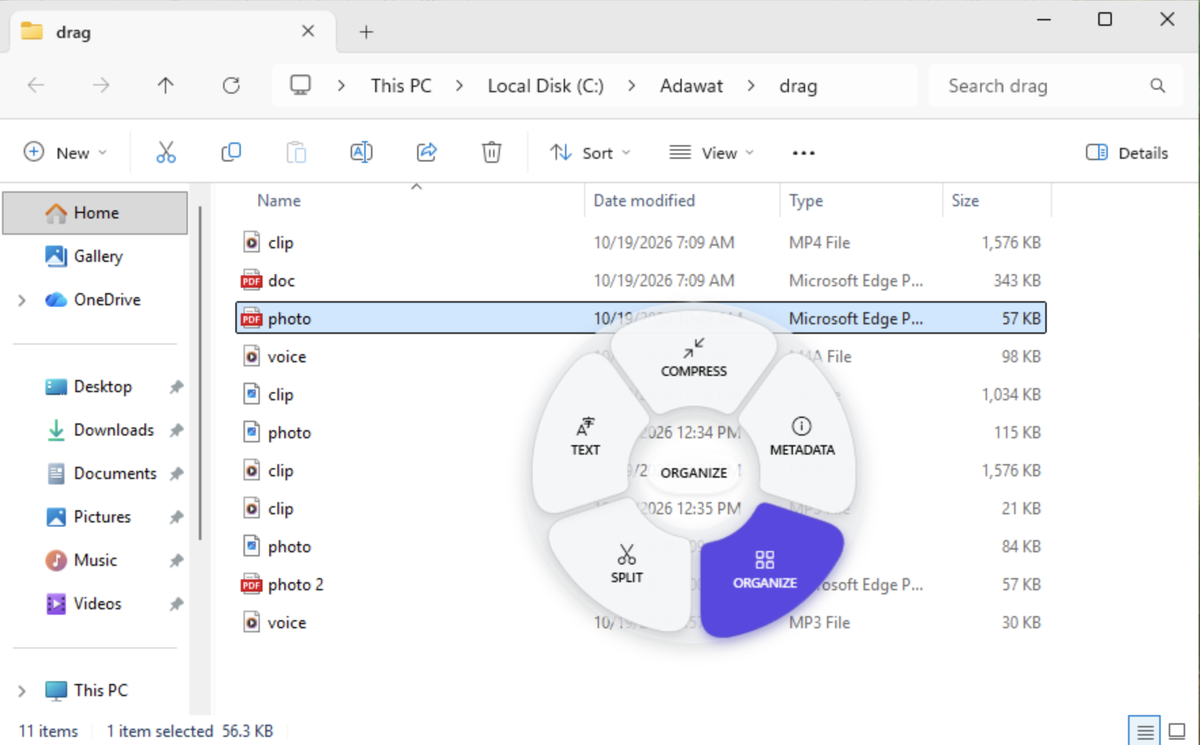
Task: Click the Rename toolbar icon
Action: pyautogui.click(x=361, y=152)
